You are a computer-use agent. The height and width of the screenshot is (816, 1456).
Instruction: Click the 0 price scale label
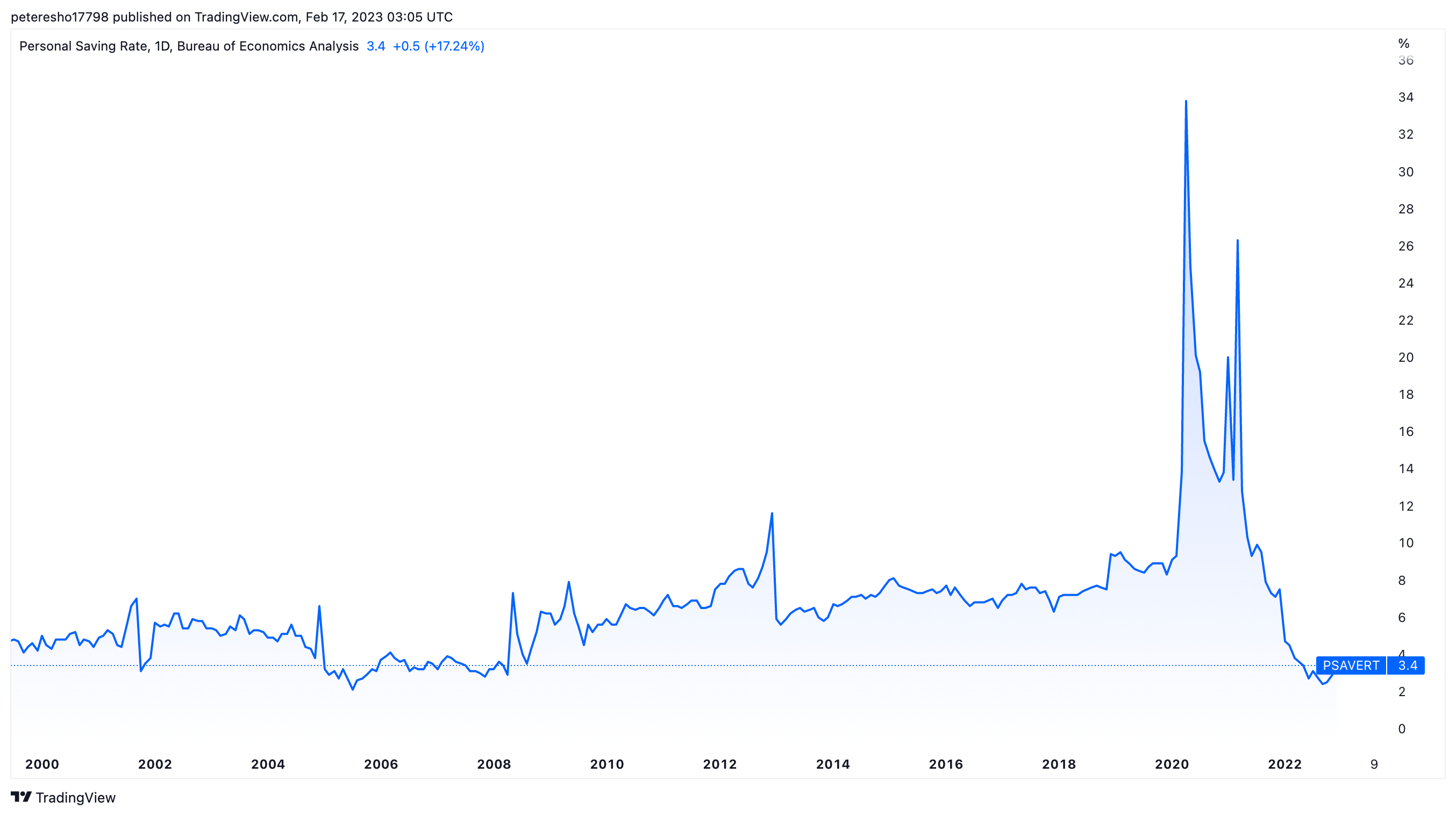coord(1401,728)
